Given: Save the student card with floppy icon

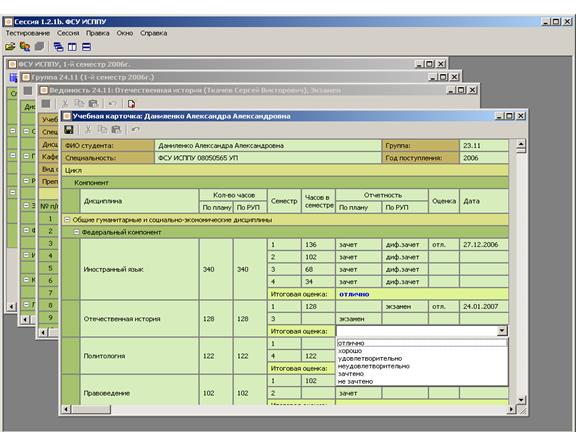Looking at the screenshot, I should 69,129.
